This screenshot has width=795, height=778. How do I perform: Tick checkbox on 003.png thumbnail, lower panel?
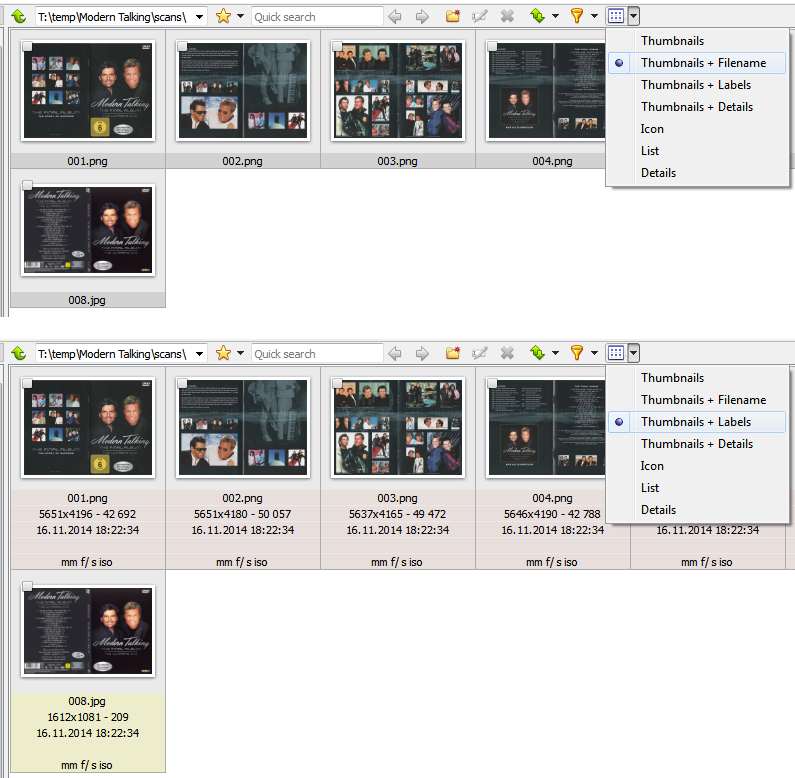pyautogui.click(x=337, y=383)
